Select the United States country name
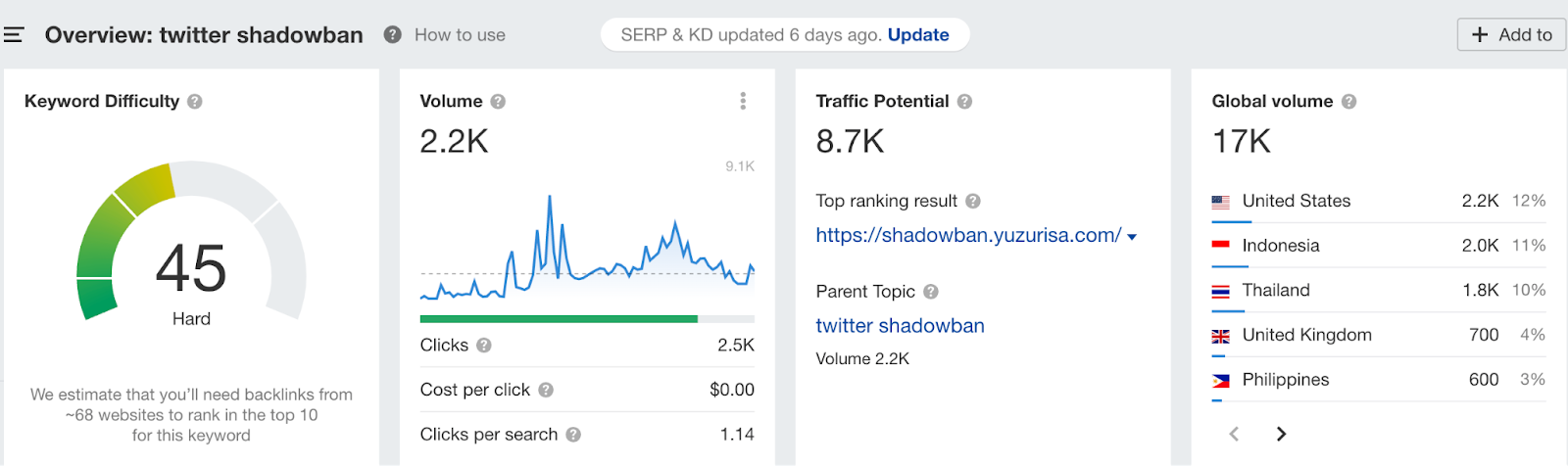This screenshot has width=1568, height=466. (1296, 201)
